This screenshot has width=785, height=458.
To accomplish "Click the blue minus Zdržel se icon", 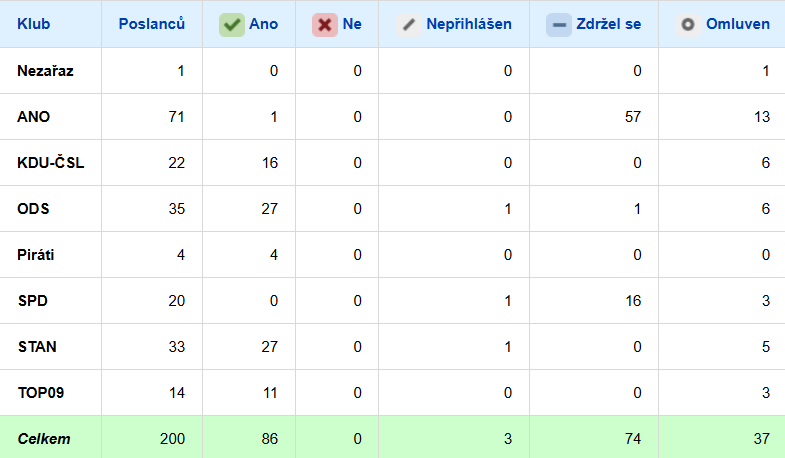I will point(559,25).
